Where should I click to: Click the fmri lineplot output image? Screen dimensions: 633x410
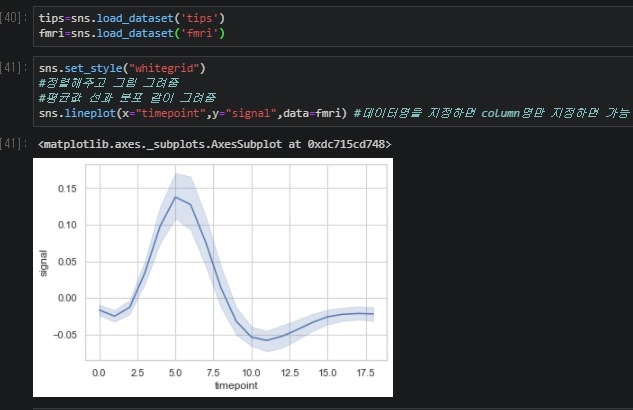click(213, 277)
